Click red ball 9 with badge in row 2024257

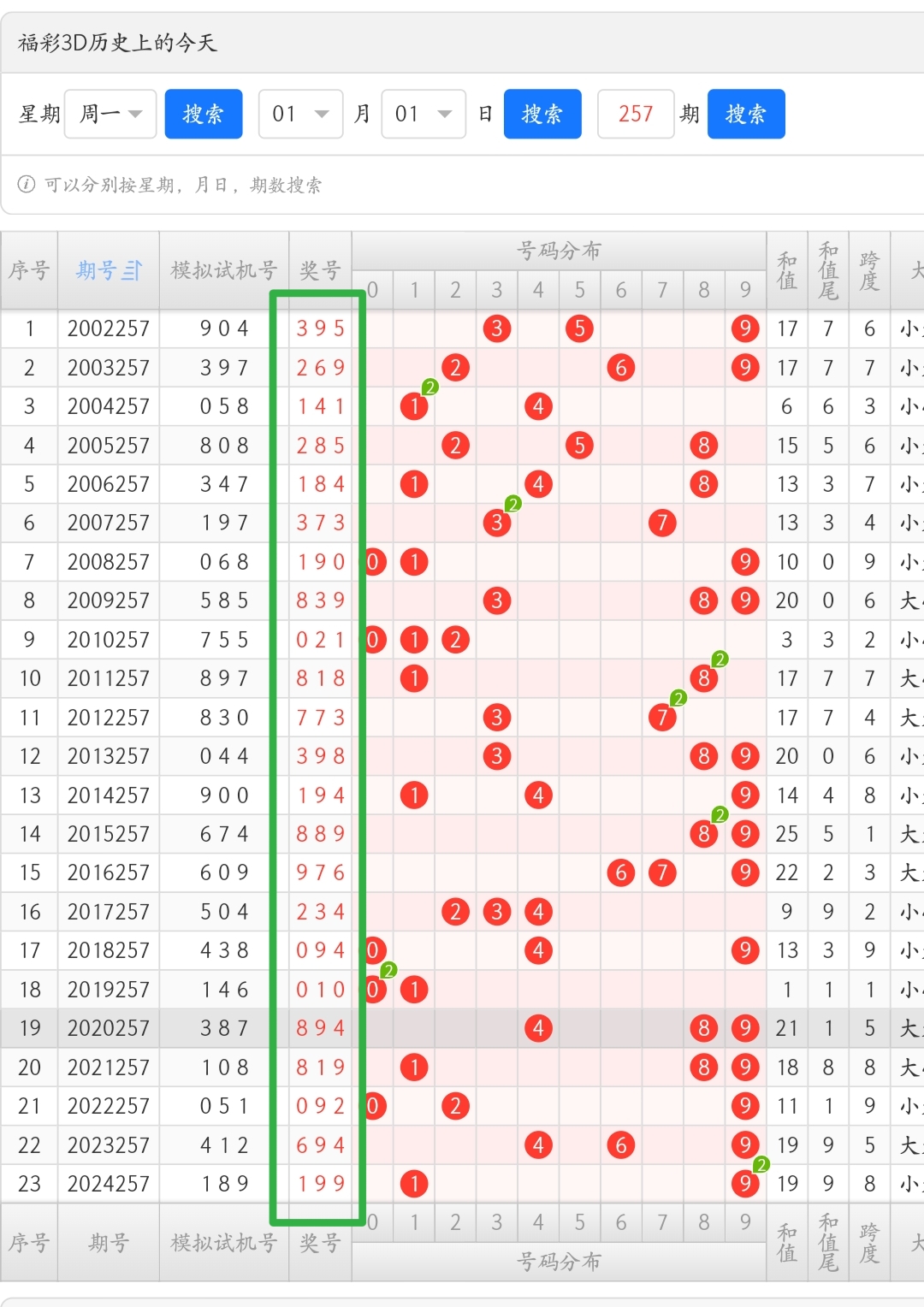point(745,1184)
